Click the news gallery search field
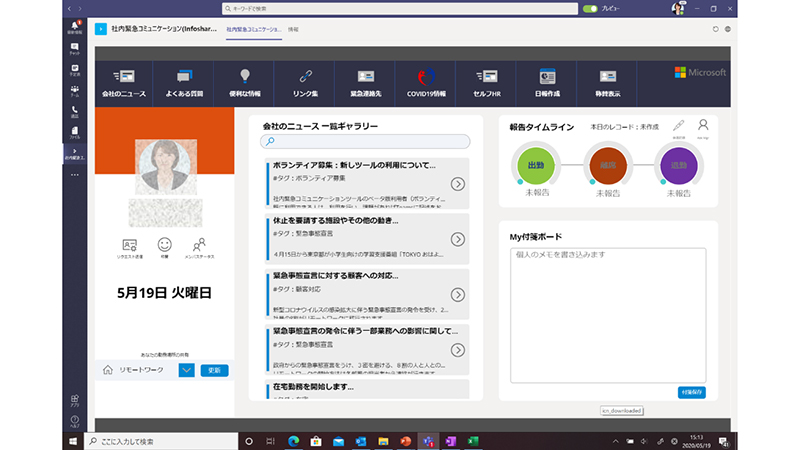This screenshot has width=800, height=450. click(x=365, y=141)
